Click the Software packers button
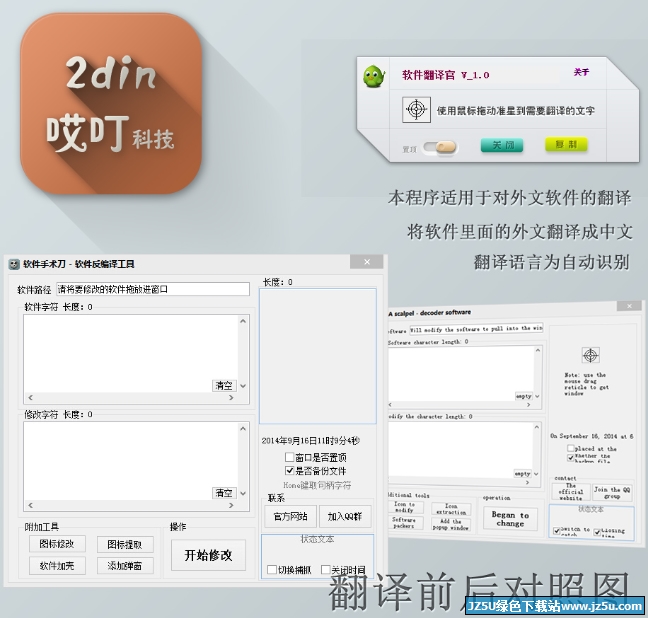 tap(405, 523)
